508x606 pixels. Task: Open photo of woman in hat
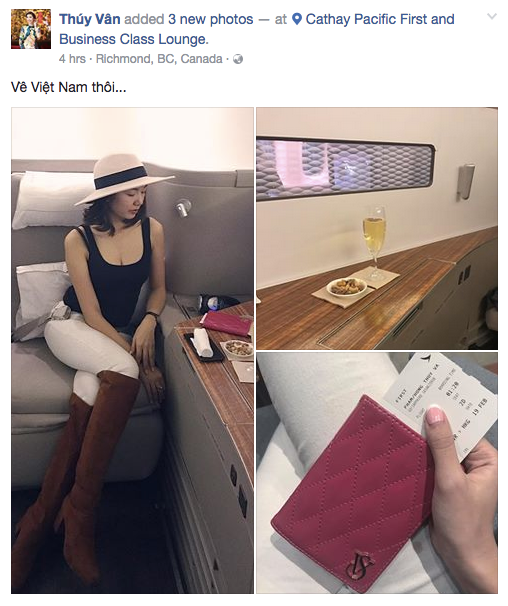(x=132, y=350)
